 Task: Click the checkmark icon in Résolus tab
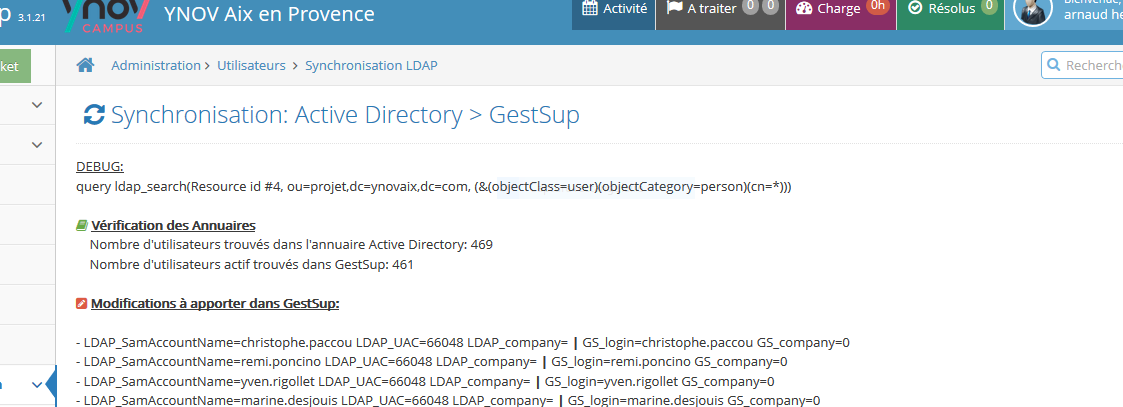click(915, 8)
